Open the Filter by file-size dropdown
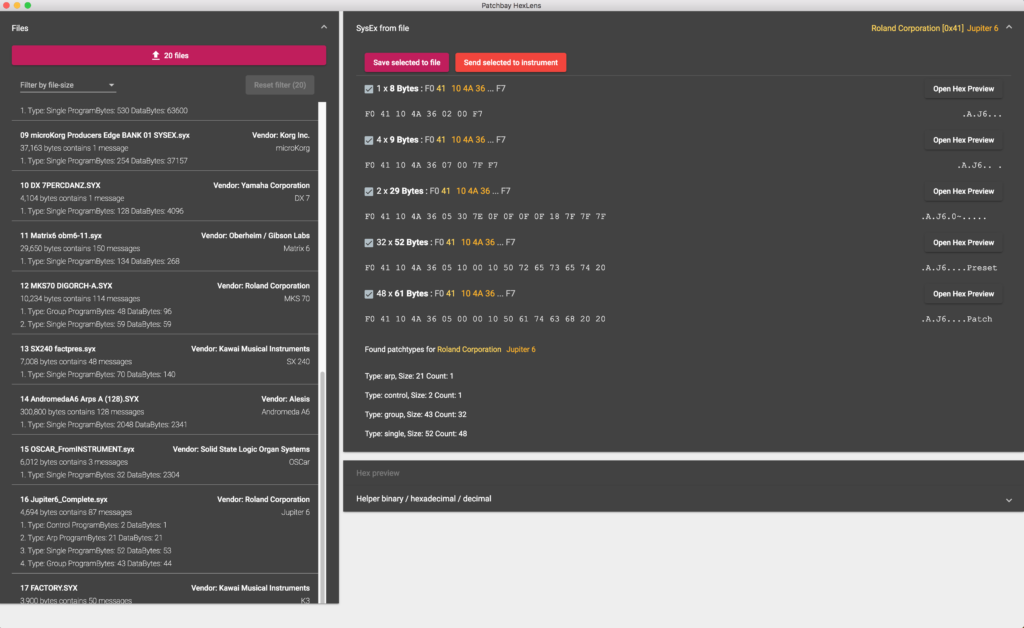Screen dimensions: 1024x628 pyautogui.click(x=67, y=85)
